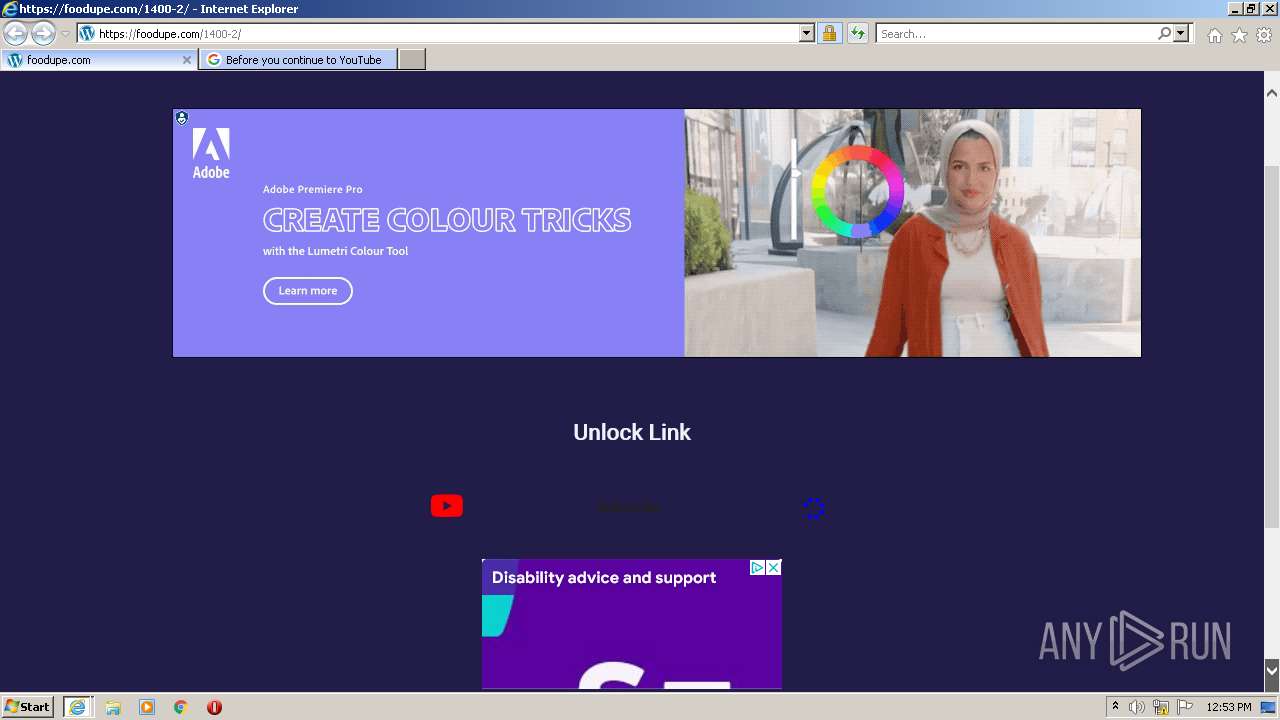Expand the address bar autocomplete dropdown
Viewport: 1280px width, 720px height.
pyautogui.click(x=807, y=34)
